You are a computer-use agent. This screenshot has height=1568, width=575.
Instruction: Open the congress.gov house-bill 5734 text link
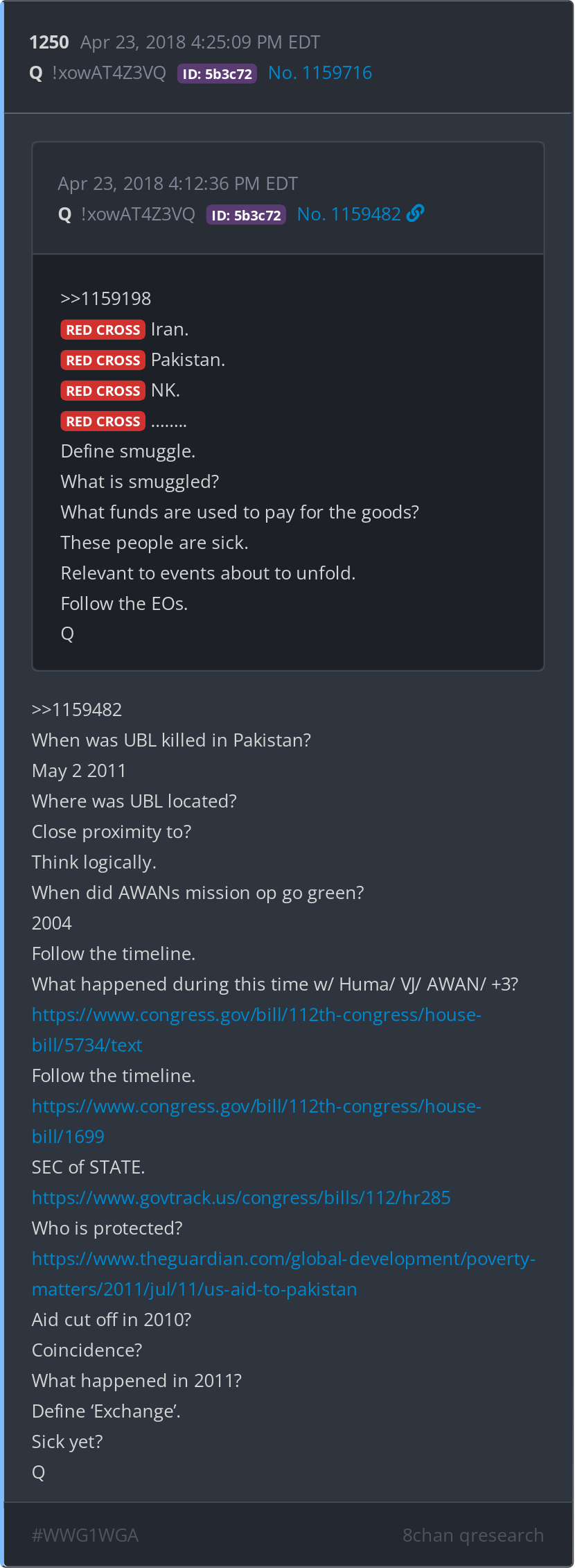(256, 1030)
